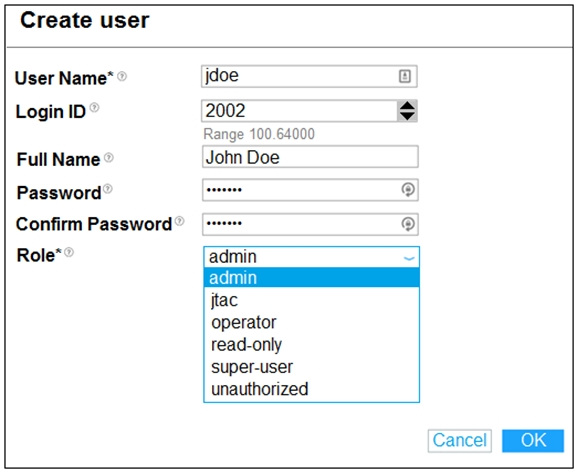Click the help icon beside Login ID
Viewport: 577px width, 472px height.
pos(95,107)
